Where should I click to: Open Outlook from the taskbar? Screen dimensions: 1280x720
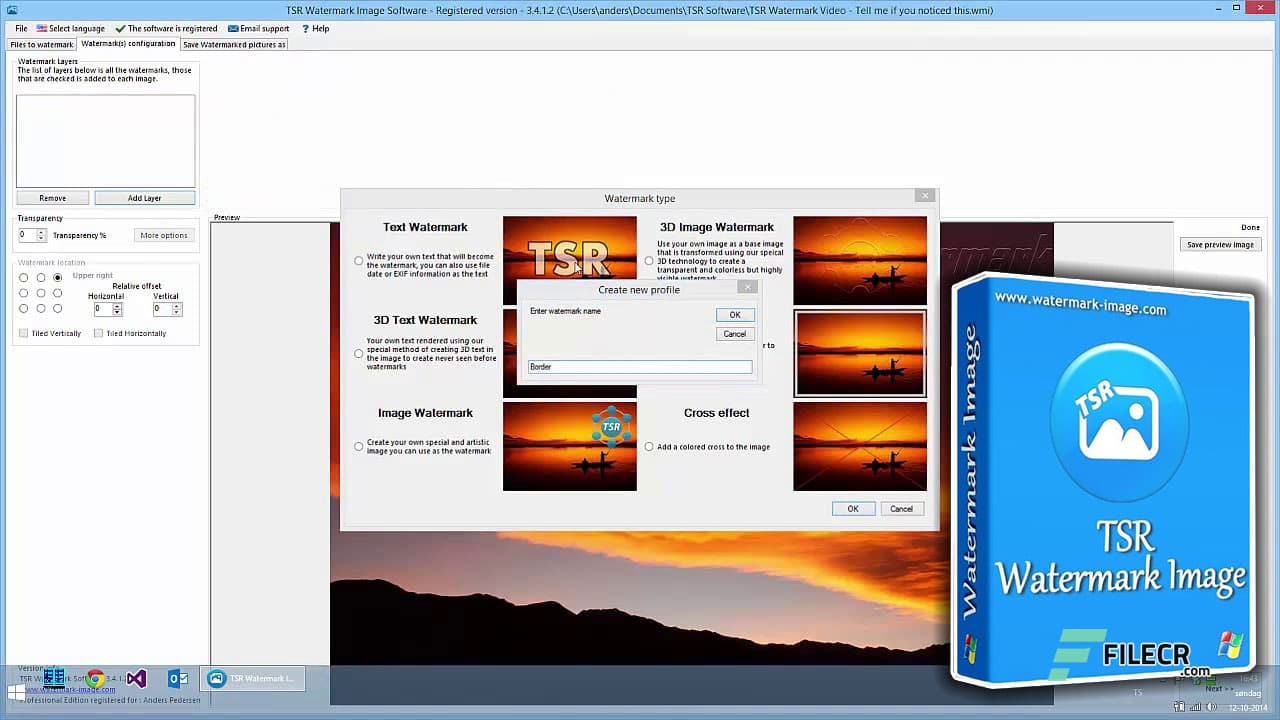tap(178, 679)
